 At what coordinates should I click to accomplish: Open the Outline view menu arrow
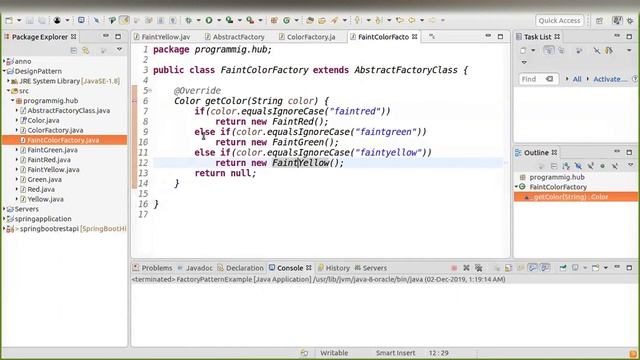630,165
